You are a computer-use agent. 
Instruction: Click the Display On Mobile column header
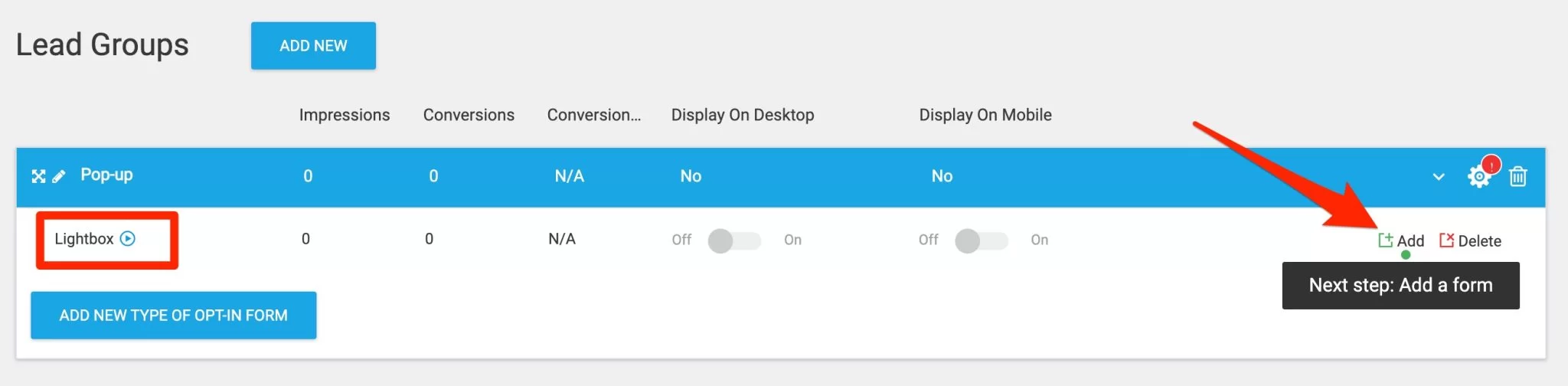(985, 115)
